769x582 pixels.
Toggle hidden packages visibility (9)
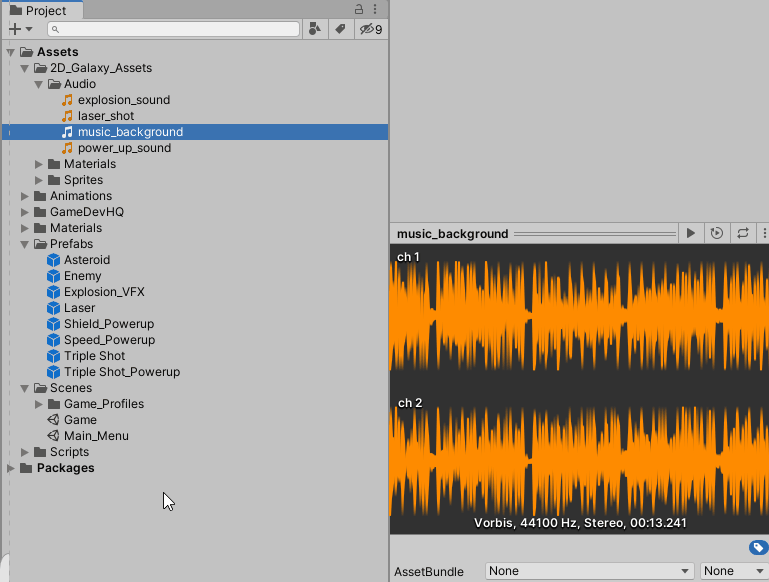tap(371, 29)
